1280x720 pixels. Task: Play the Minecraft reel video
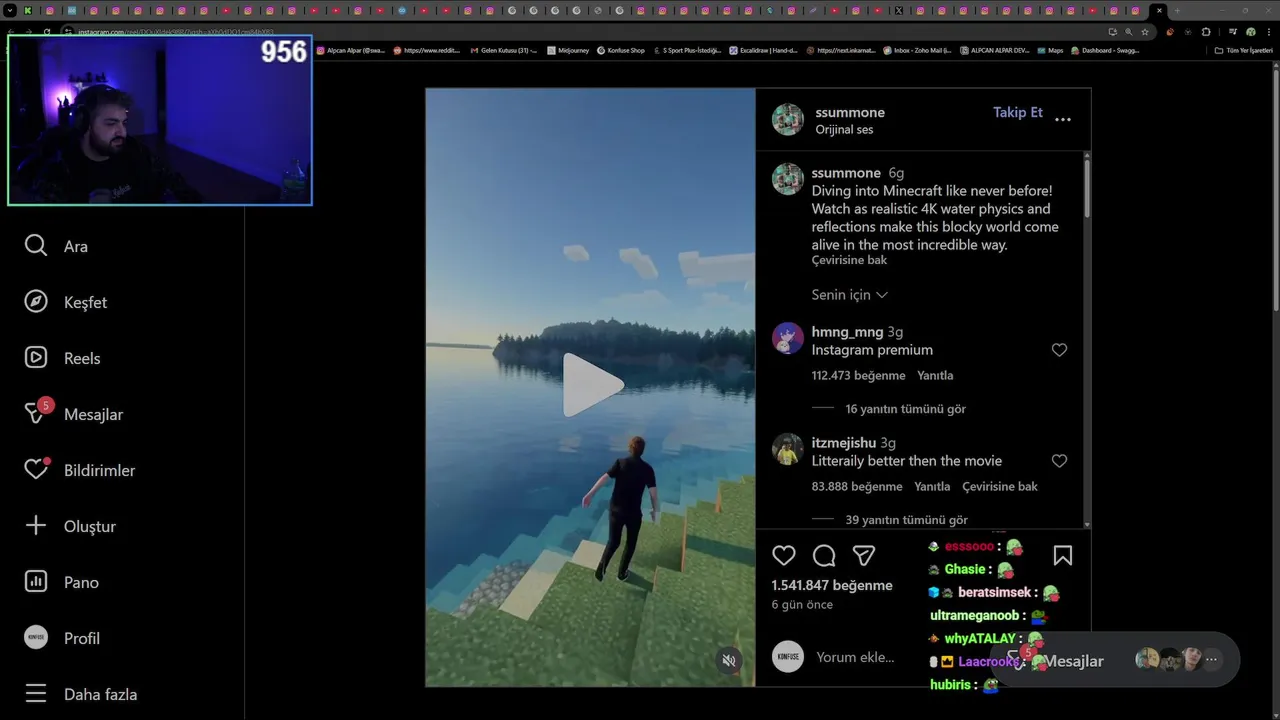coord(592,385)
